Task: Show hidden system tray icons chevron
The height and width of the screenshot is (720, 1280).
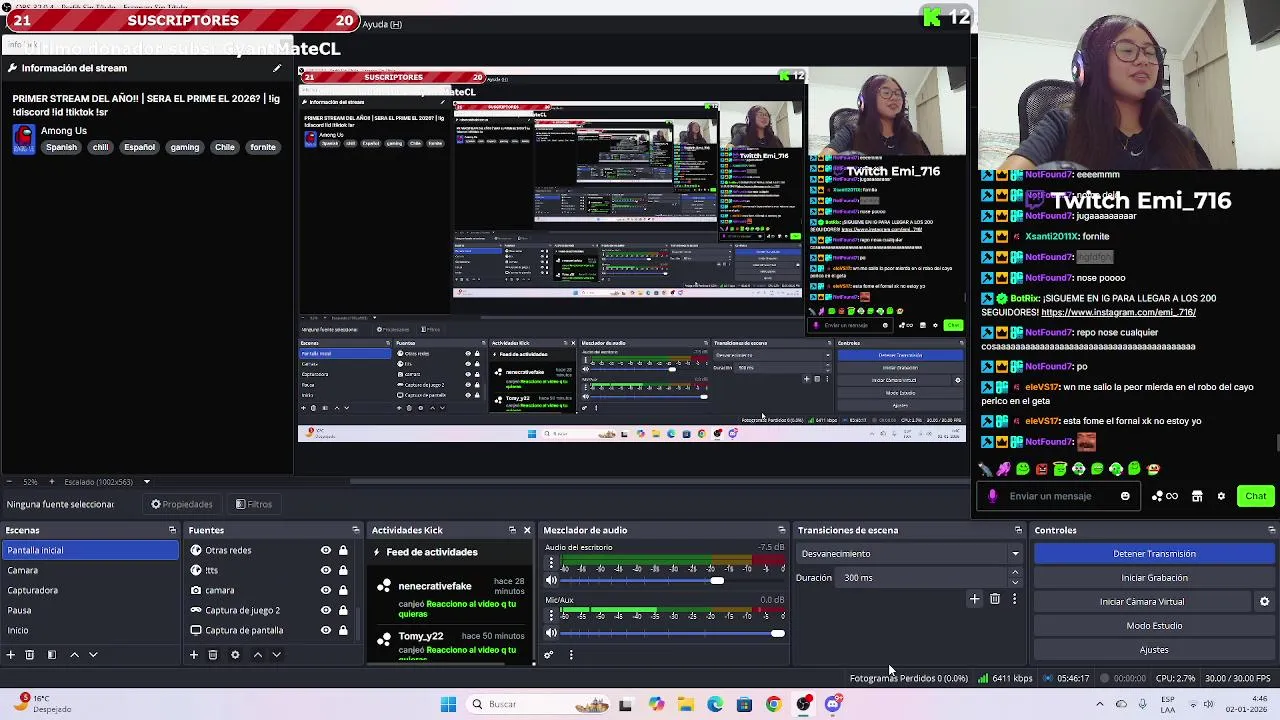Action: coord(1100,704)
